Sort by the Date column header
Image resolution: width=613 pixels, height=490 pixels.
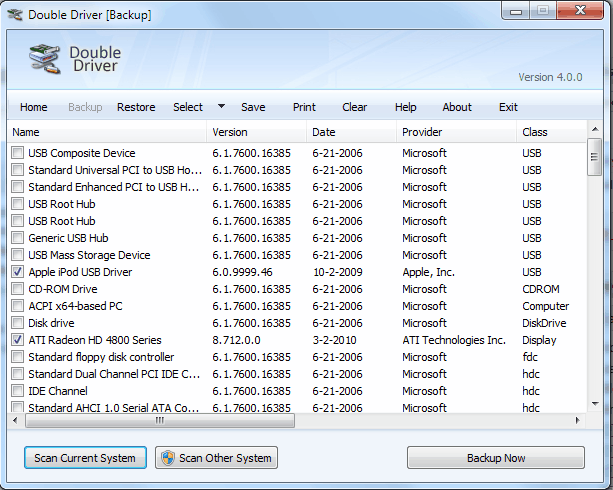pos(351,132)
